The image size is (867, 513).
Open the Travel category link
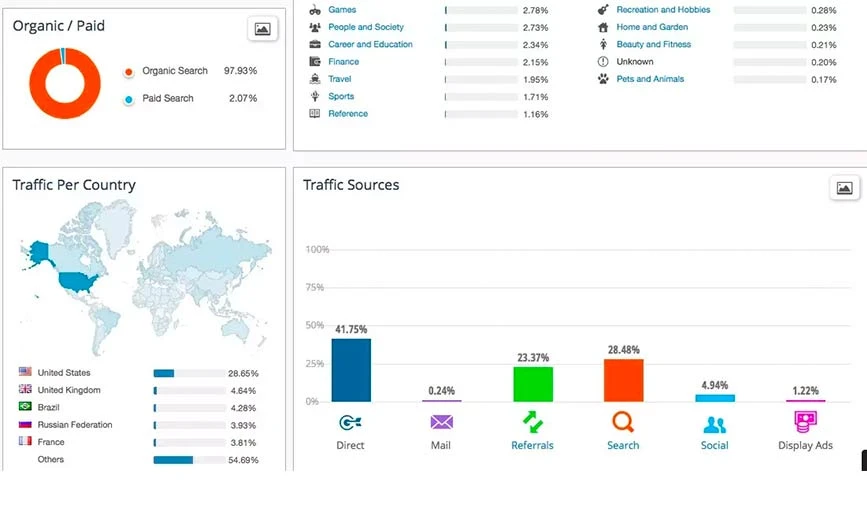coord(340,79)
